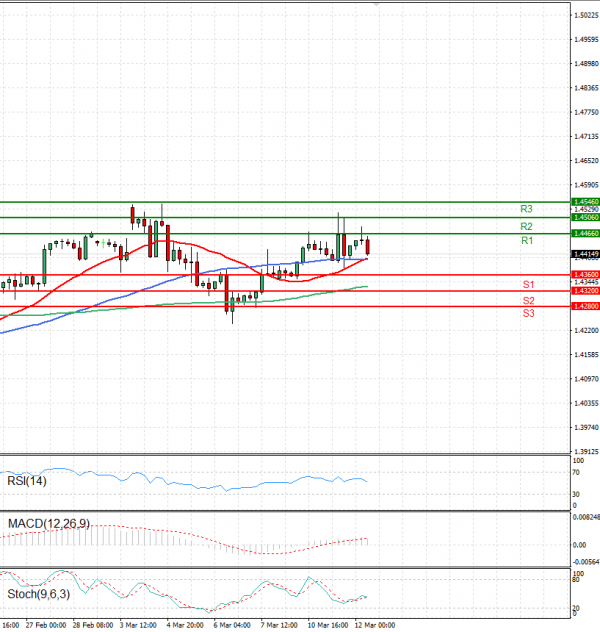This screenshot has height=632, width=600.
Task: Click the R1 resistance label
Action: coord(527,241)
